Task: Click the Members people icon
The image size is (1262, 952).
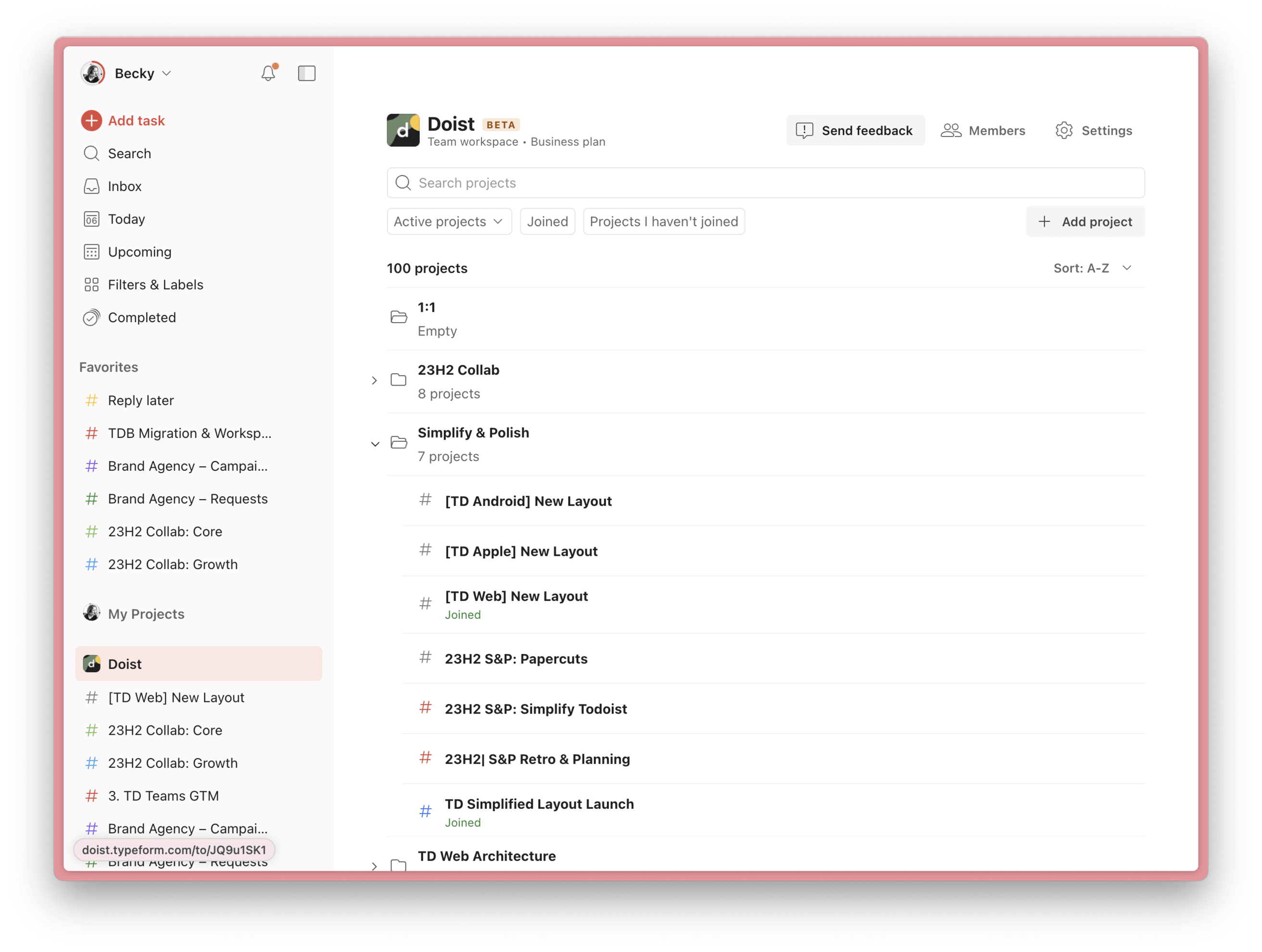Action: (951, 131)
